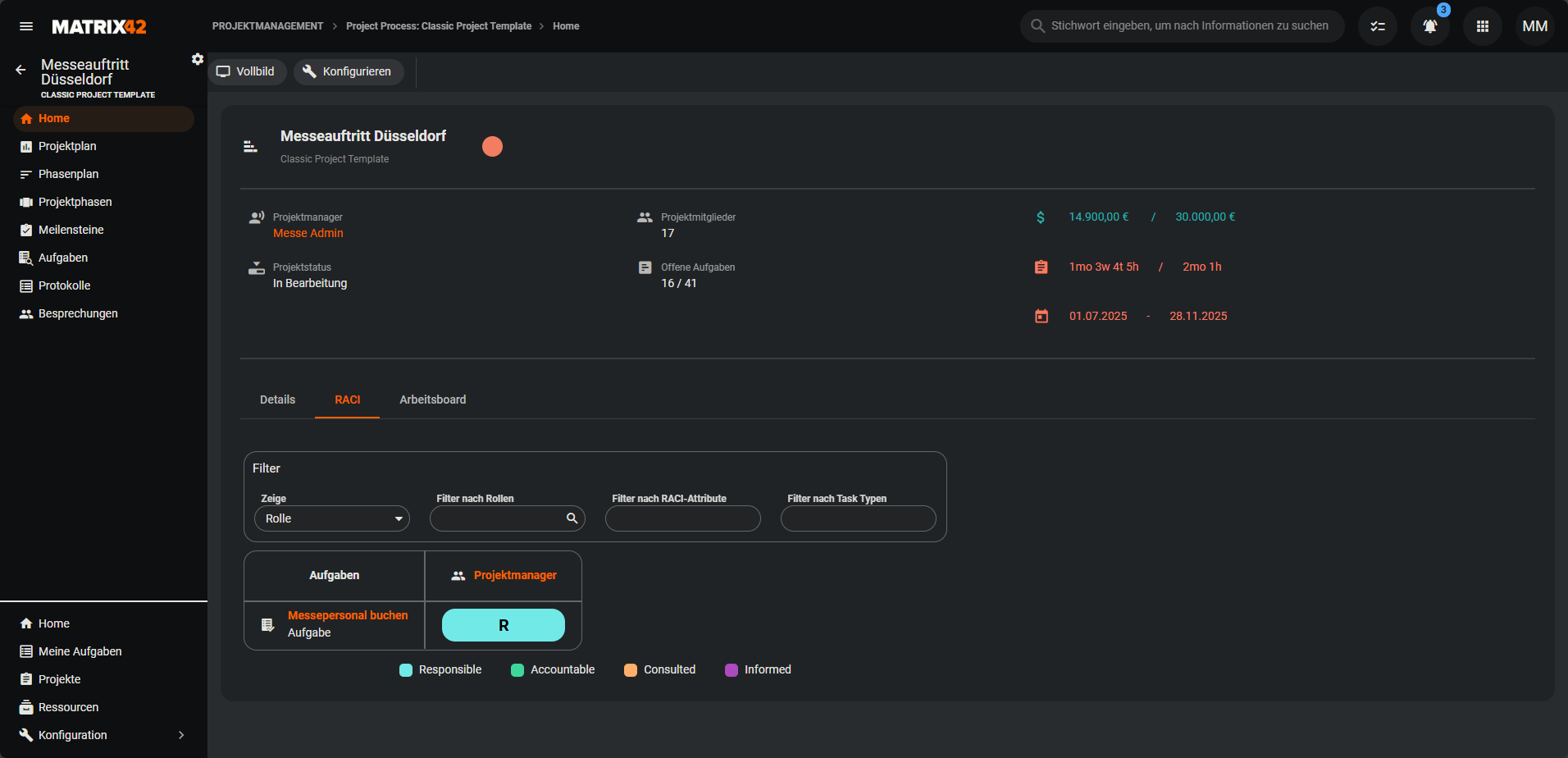1568x758 pixels.
Task: Click the Konfigurieren button
Action: 348,71
